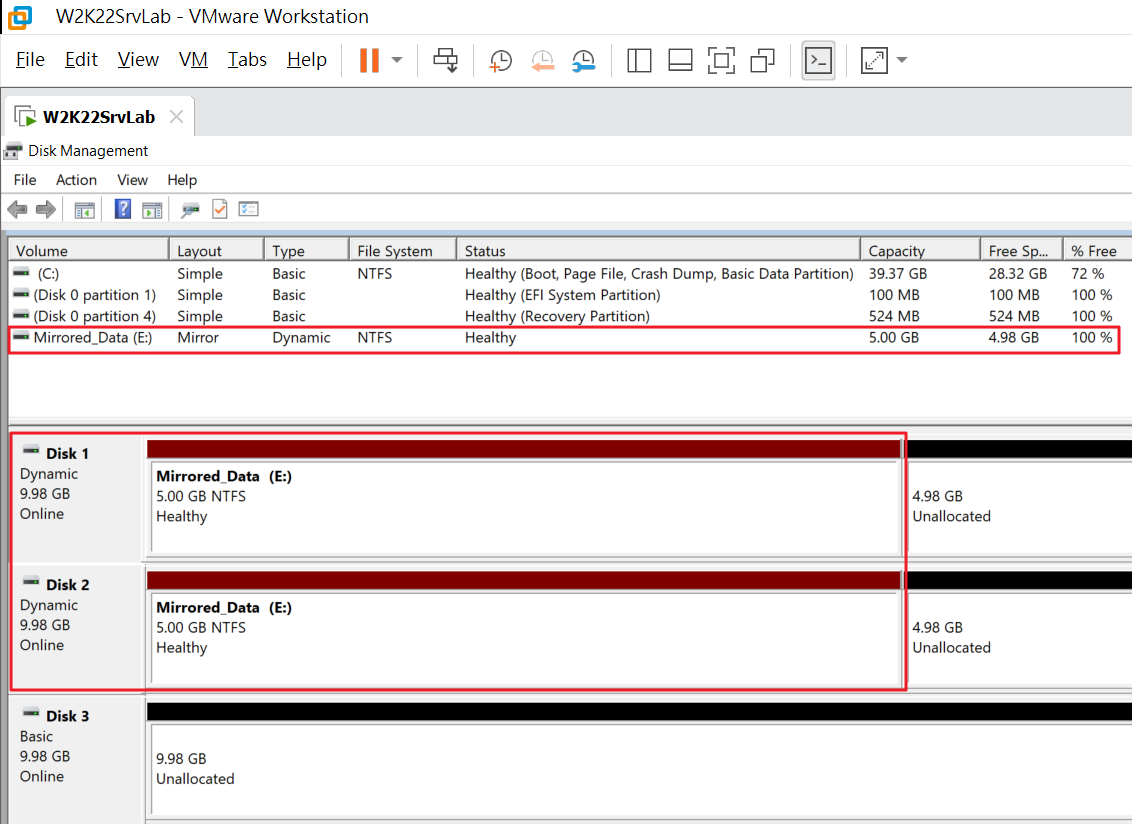Select the Disk 0 partition 4 row
Viewport: 1132px width, 824px height.
[x=566, y=316]
